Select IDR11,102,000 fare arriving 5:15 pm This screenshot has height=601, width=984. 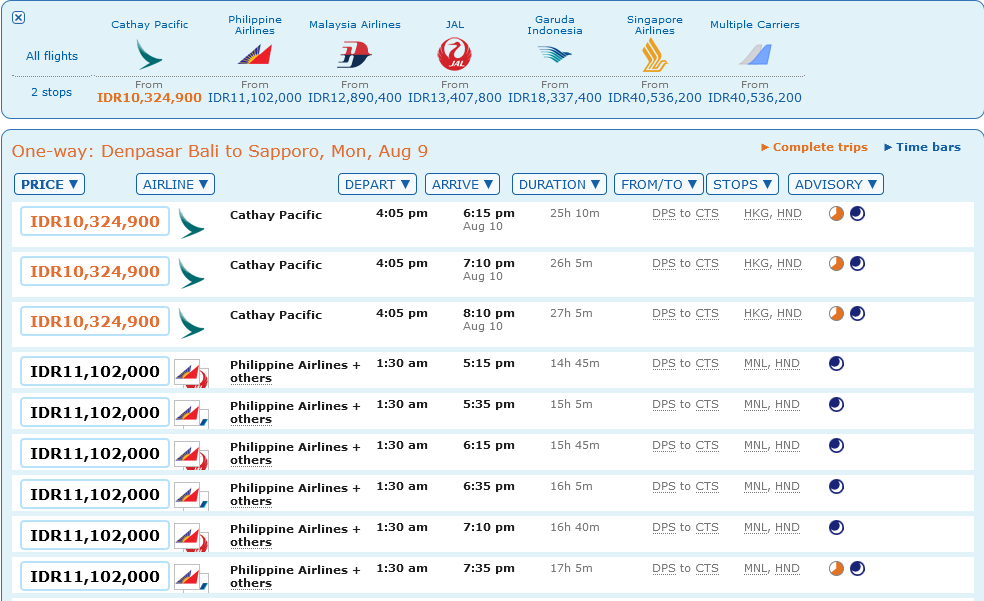[95, 371]
